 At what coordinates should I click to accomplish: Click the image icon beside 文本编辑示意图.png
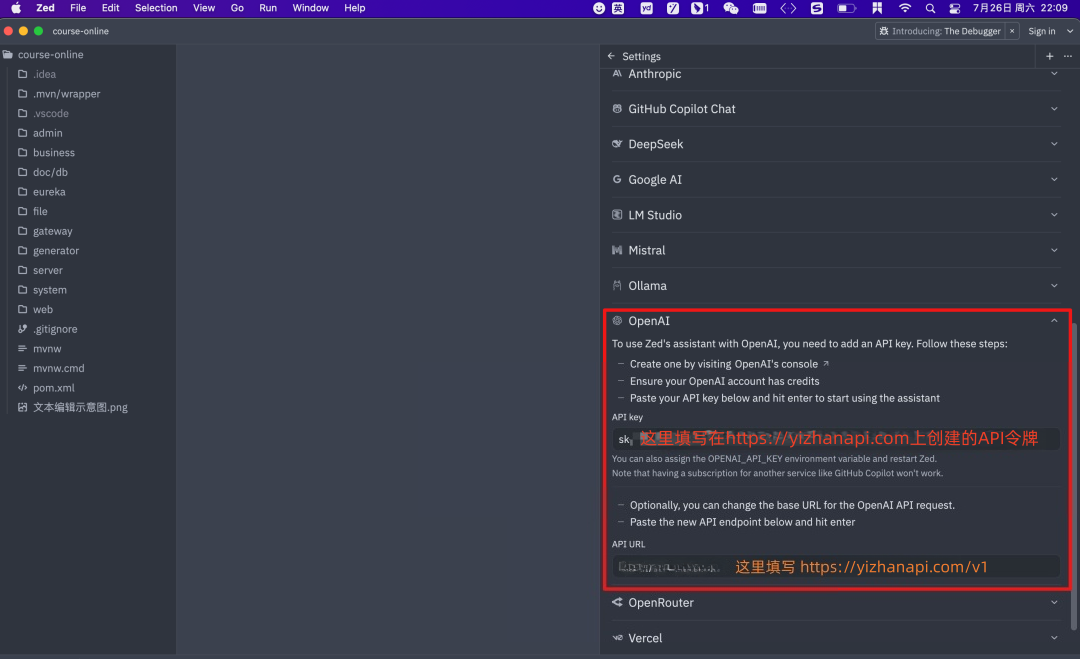point(23,407)
